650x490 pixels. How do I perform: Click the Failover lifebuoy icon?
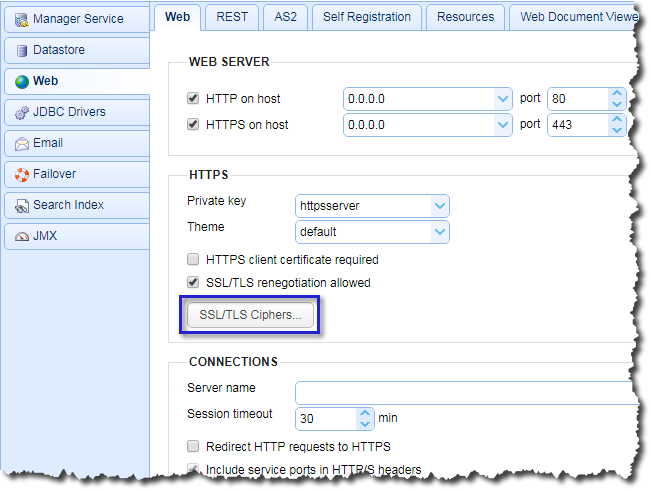pos(22,175)
